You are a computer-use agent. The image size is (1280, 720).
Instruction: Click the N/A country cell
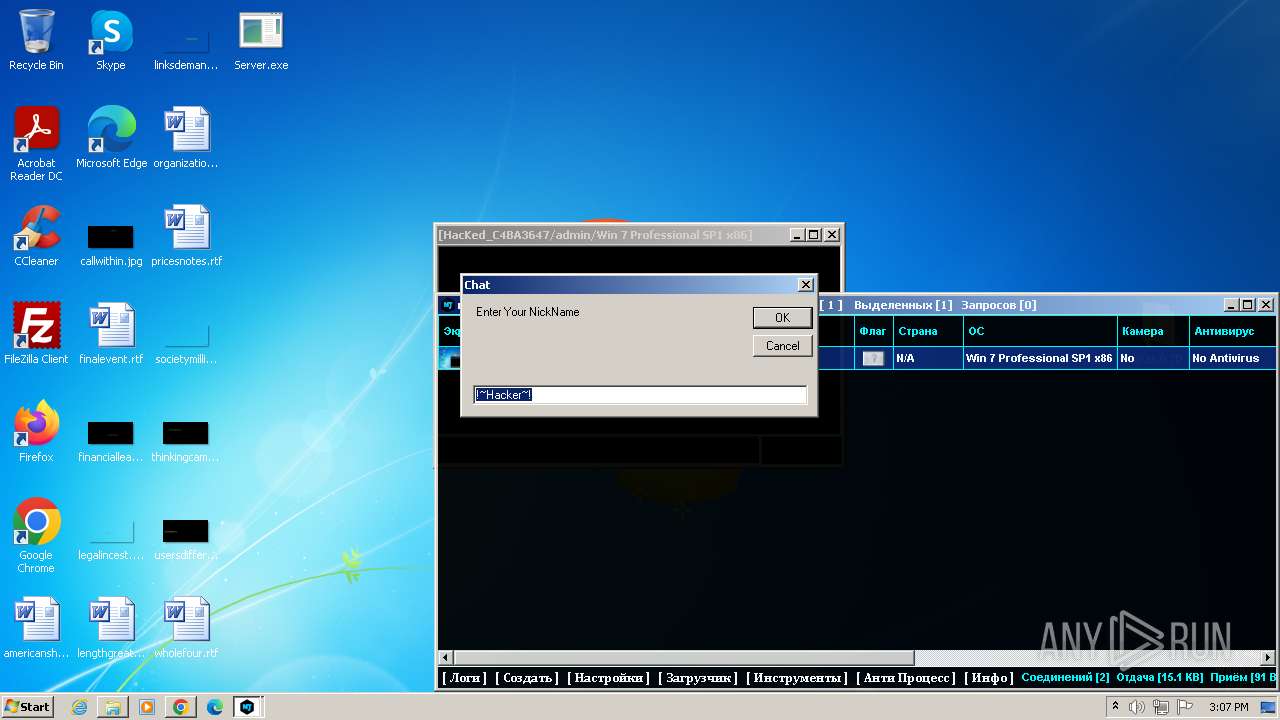pos(928,358)
